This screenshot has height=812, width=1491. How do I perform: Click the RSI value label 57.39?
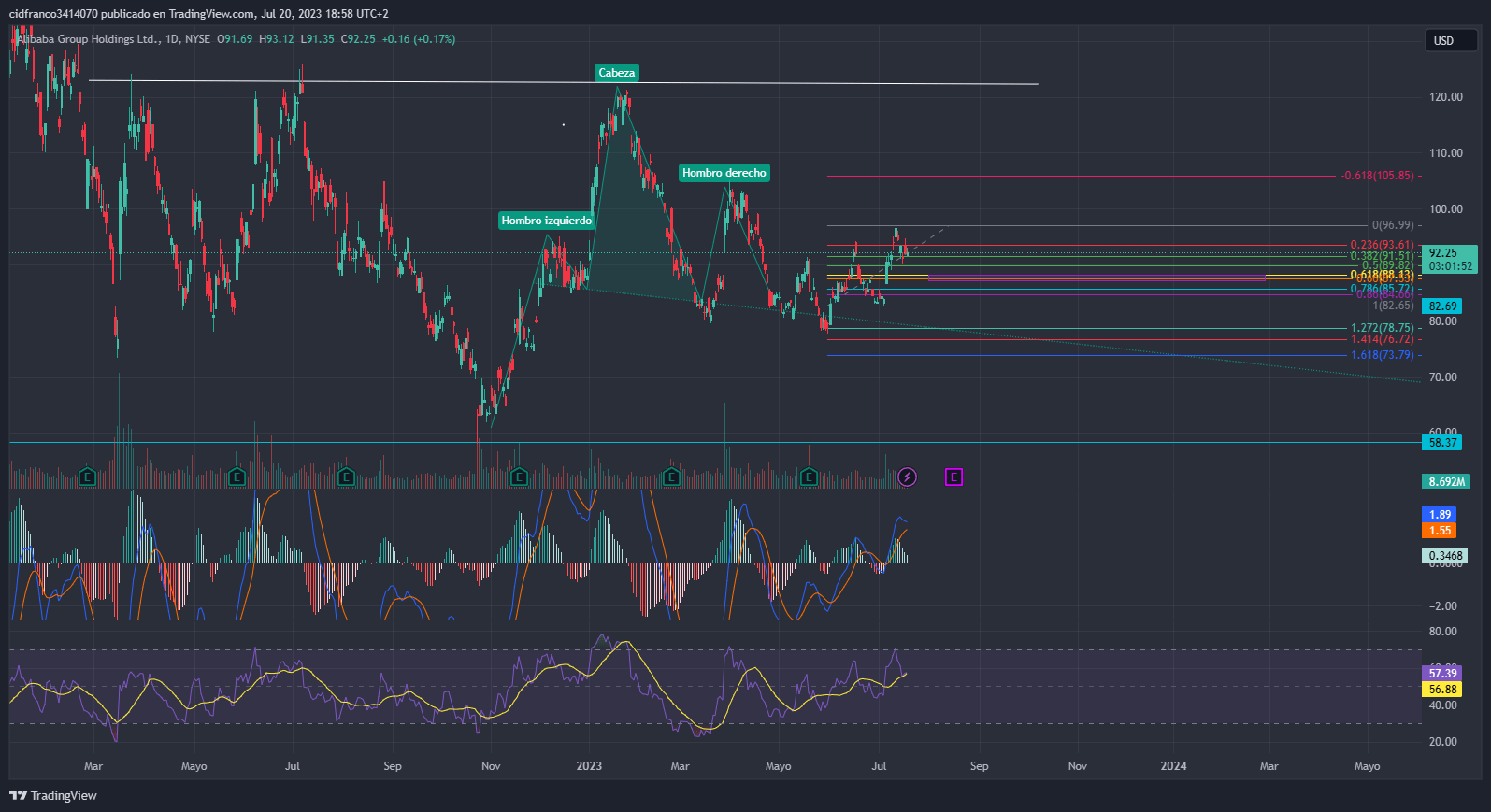tap(1442, 674)
